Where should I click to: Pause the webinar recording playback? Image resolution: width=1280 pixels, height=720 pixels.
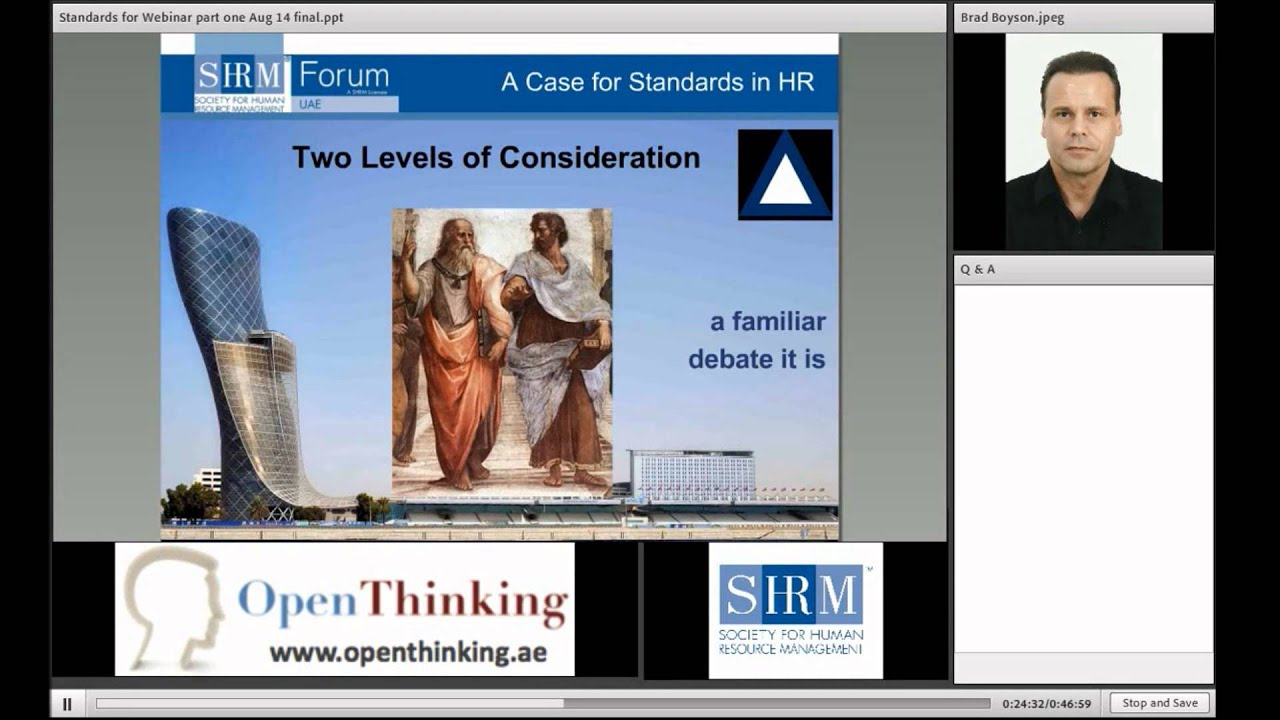(67, 704)
